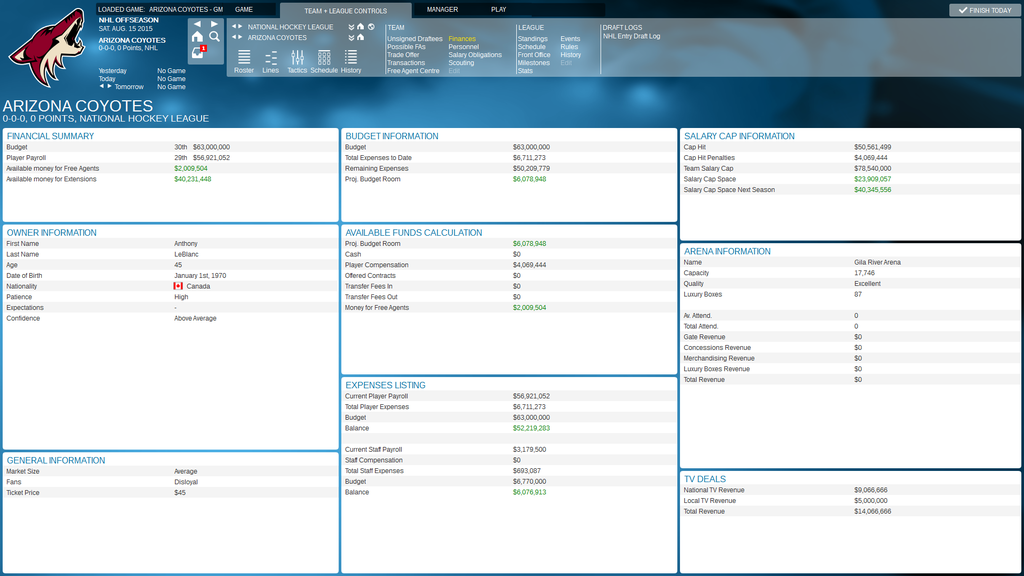This screenshot has height=576, width=1024.
Task: Open the Front Office link
Action: tap(534, 55)
